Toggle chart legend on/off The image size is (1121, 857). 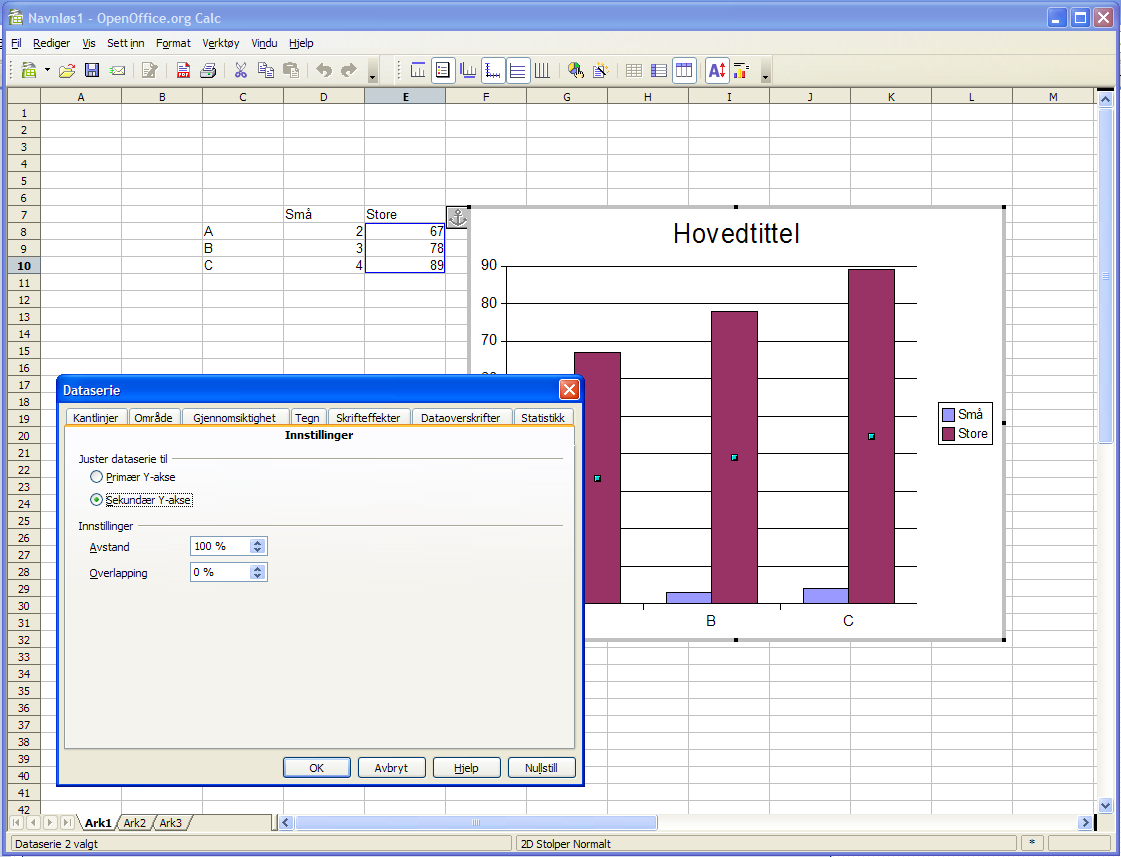[443, 70]
